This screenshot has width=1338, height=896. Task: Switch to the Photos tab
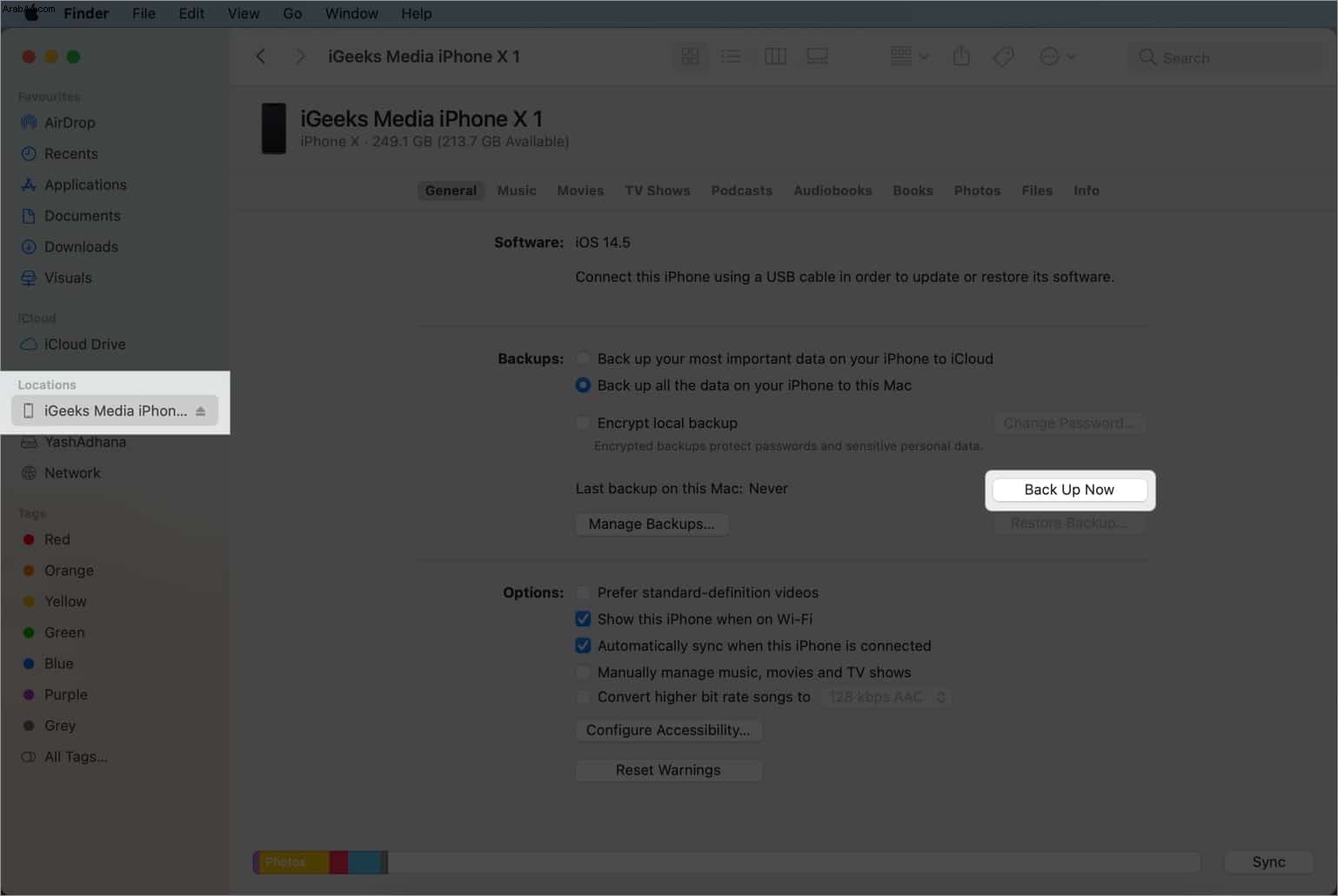977,191
